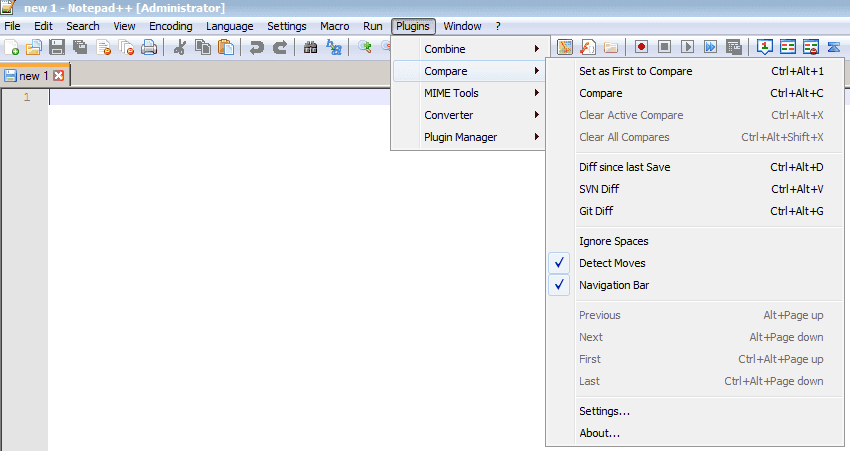Click the Function List icon
This screenshot has width=850, height=451.
588,47
